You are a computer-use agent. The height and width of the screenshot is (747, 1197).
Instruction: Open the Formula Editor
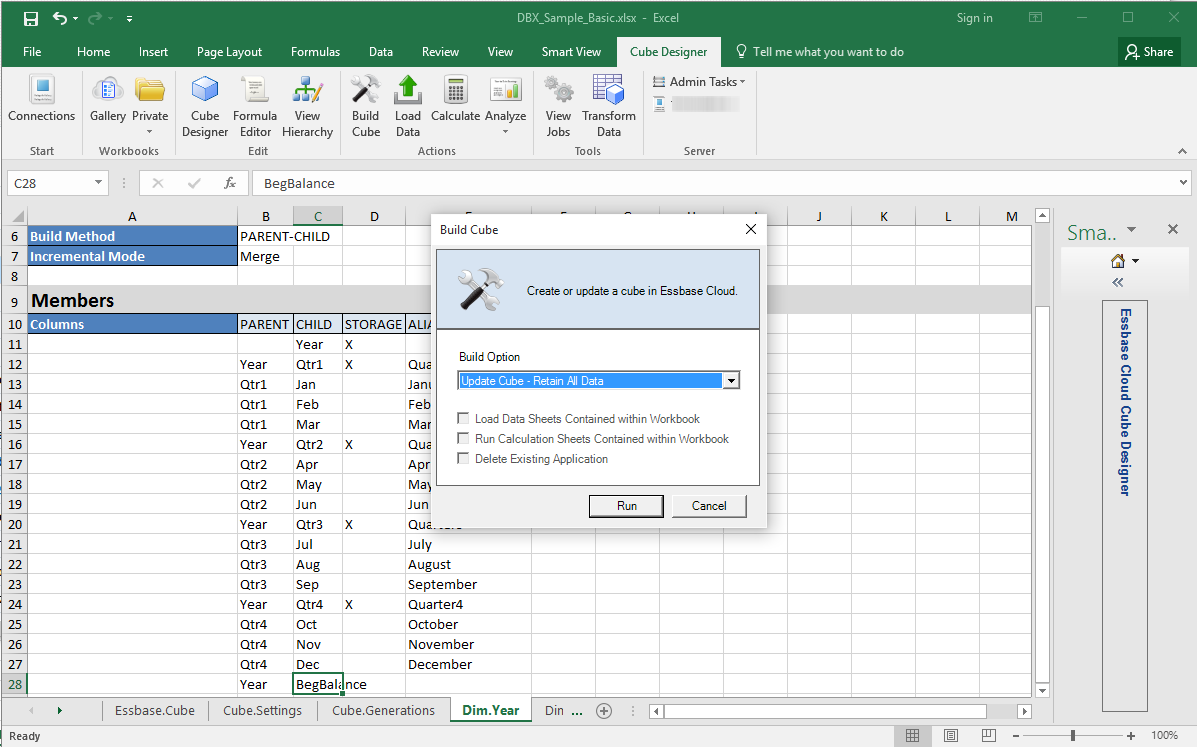pyautogui.click(x=255, y=106)
